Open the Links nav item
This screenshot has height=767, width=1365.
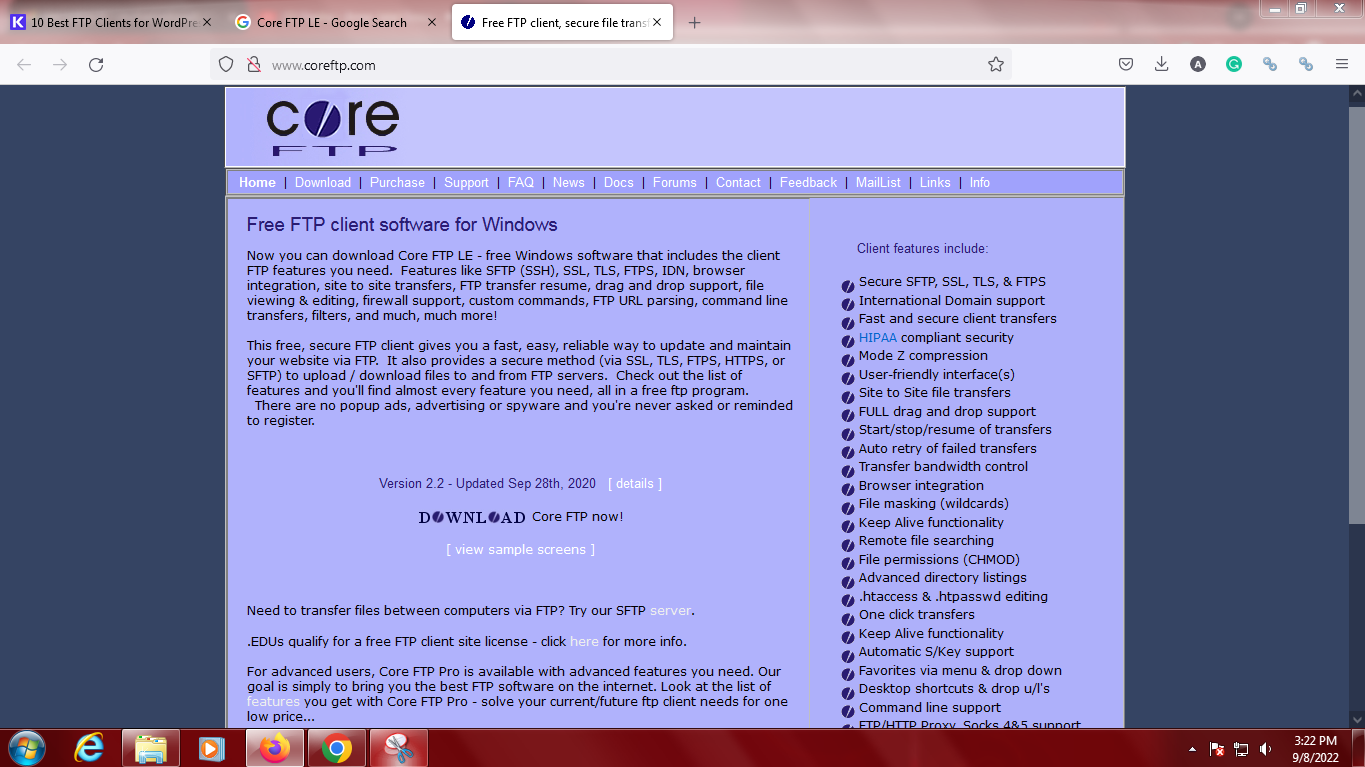click(935, 182)
